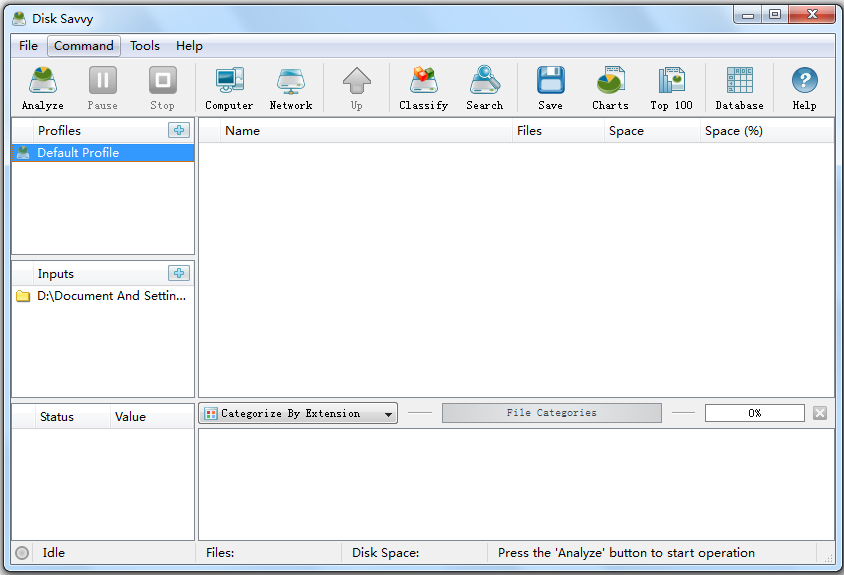Sort by the Space column header
Image resolution: width=844 pixels, height=575 pixels.
point(652,131)
